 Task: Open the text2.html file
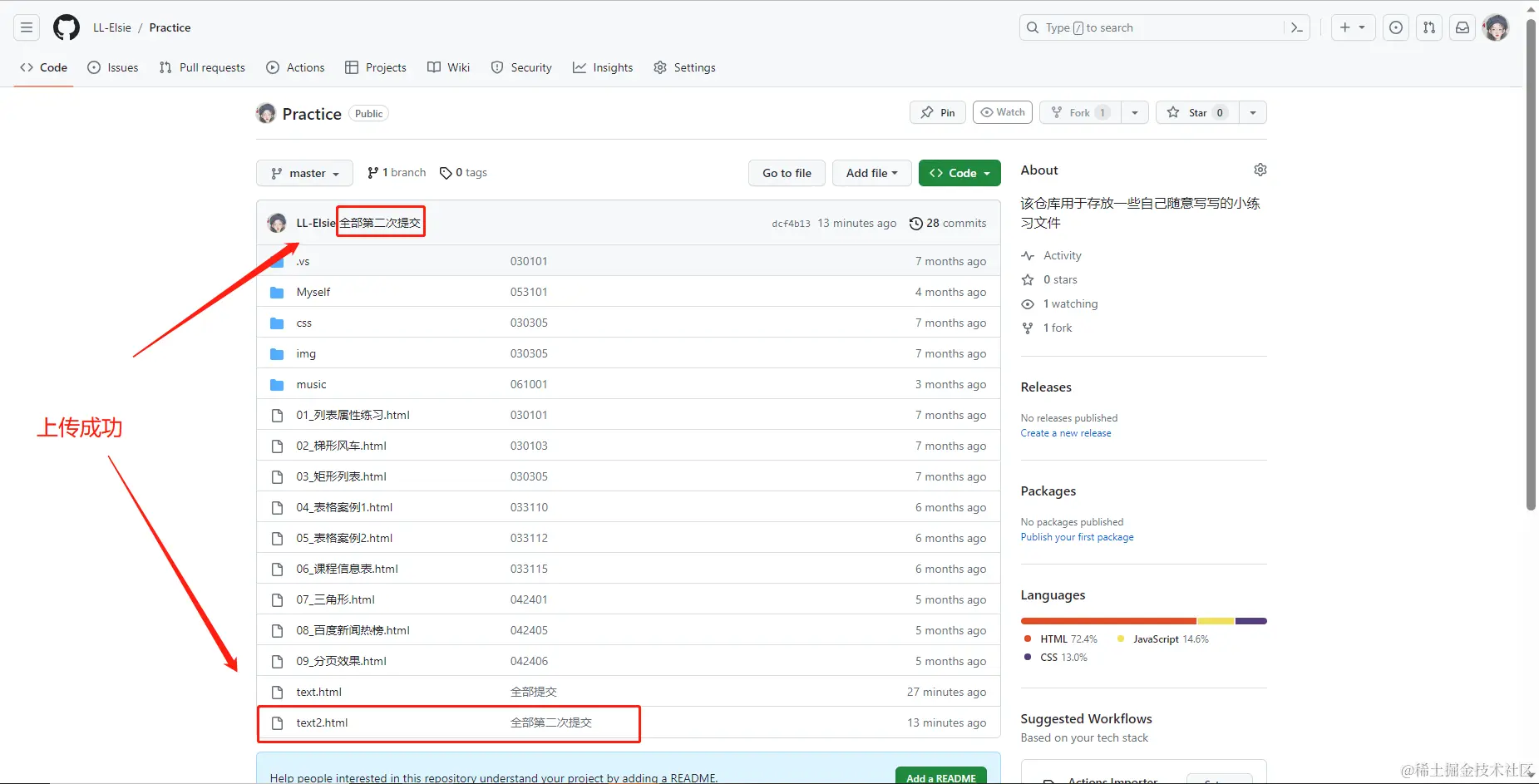pos(323,722)
